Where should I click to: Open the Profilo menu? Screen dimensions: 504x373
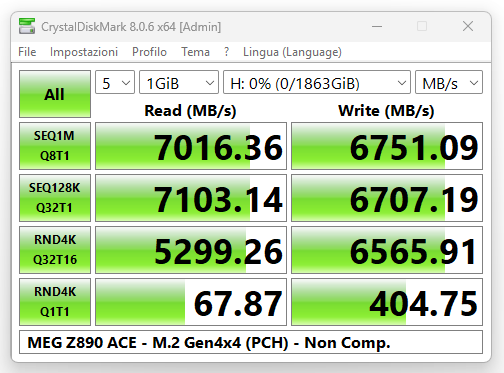pyautogui.click(x=149, y=52)
